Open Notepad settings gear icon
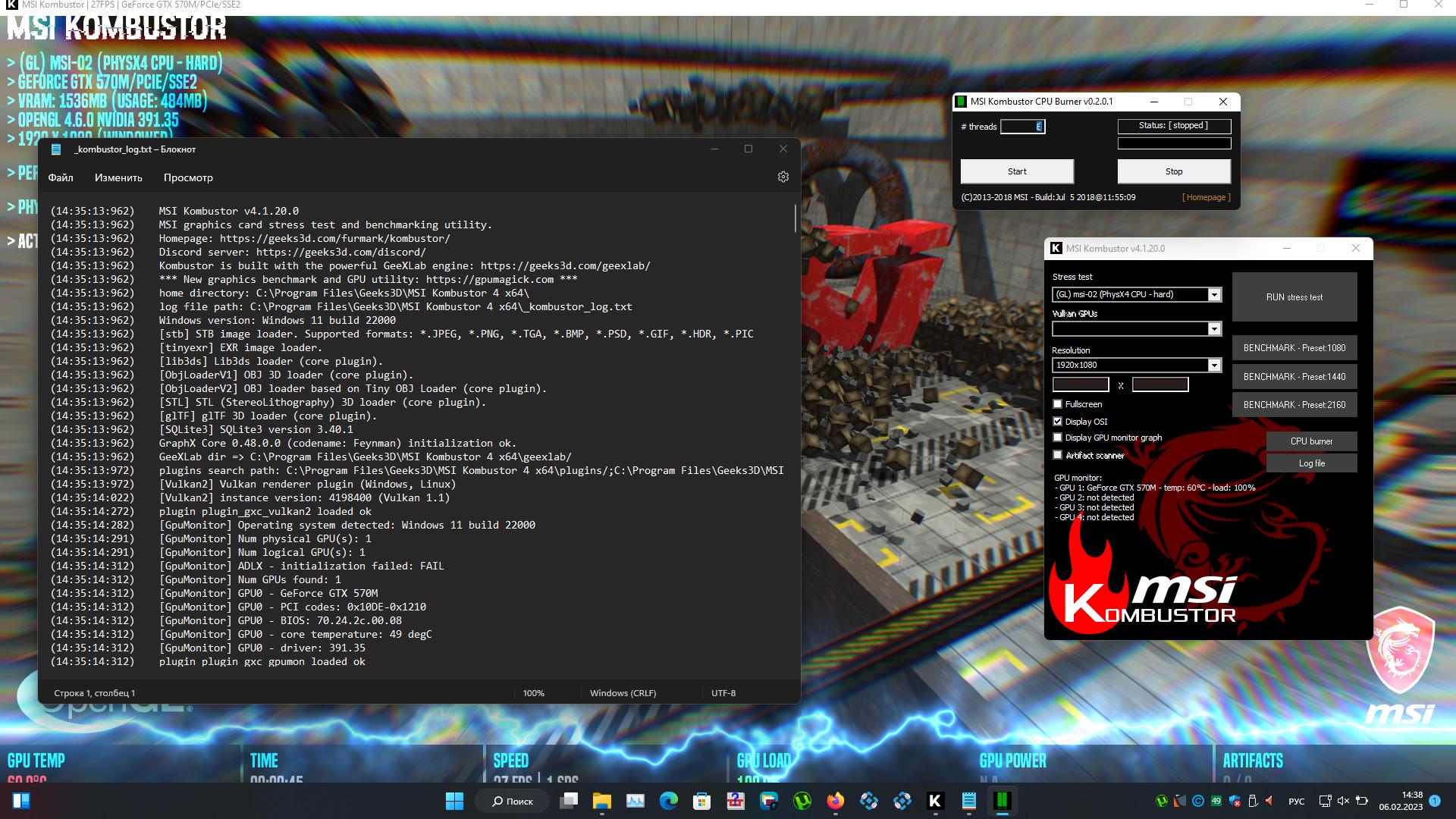 (783, 177)
